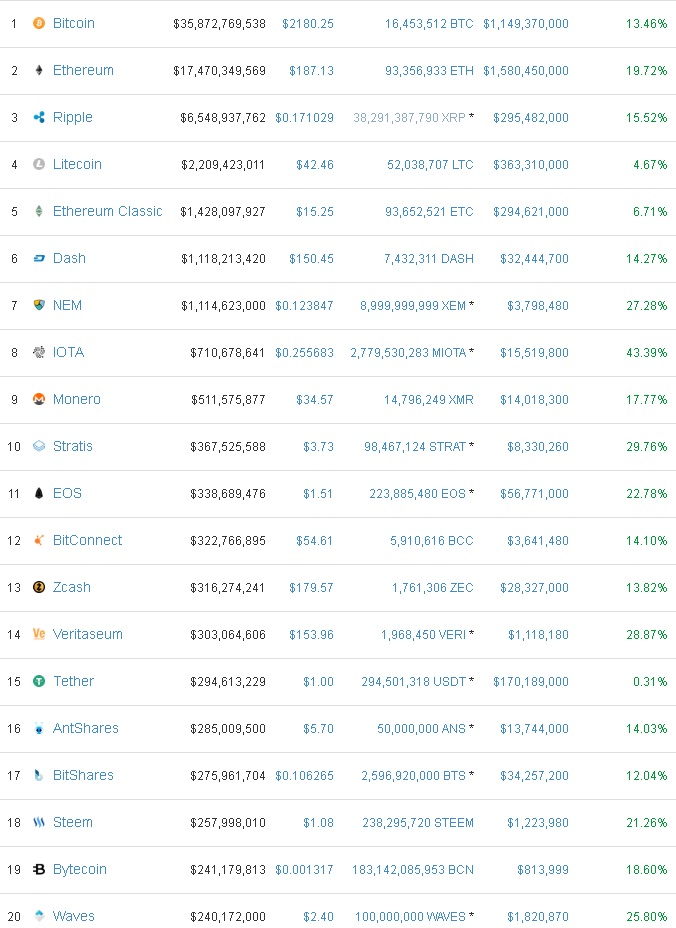Open the Ripple name link
676x928 pixels.
72,117
